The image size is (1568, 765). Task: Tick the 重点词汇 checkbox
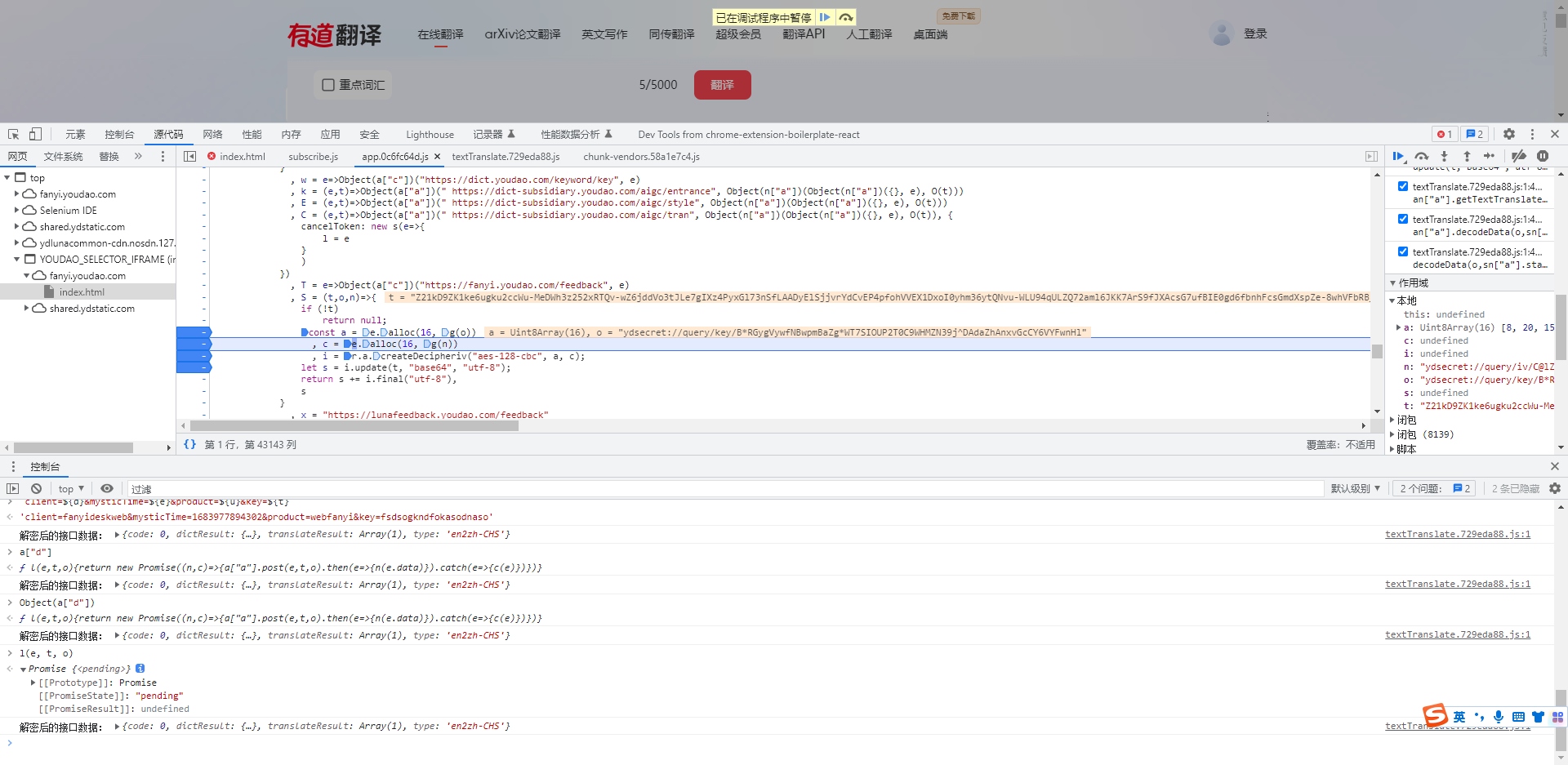point(328,85)
